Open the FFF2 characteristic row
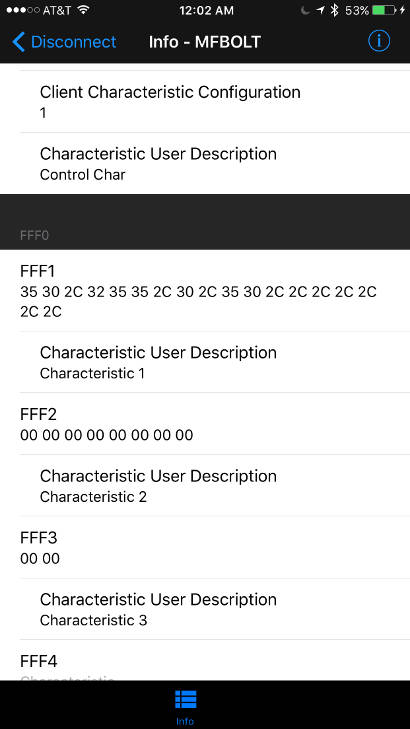The width and height of the screenshot is (410, 729). pos(205,424)
